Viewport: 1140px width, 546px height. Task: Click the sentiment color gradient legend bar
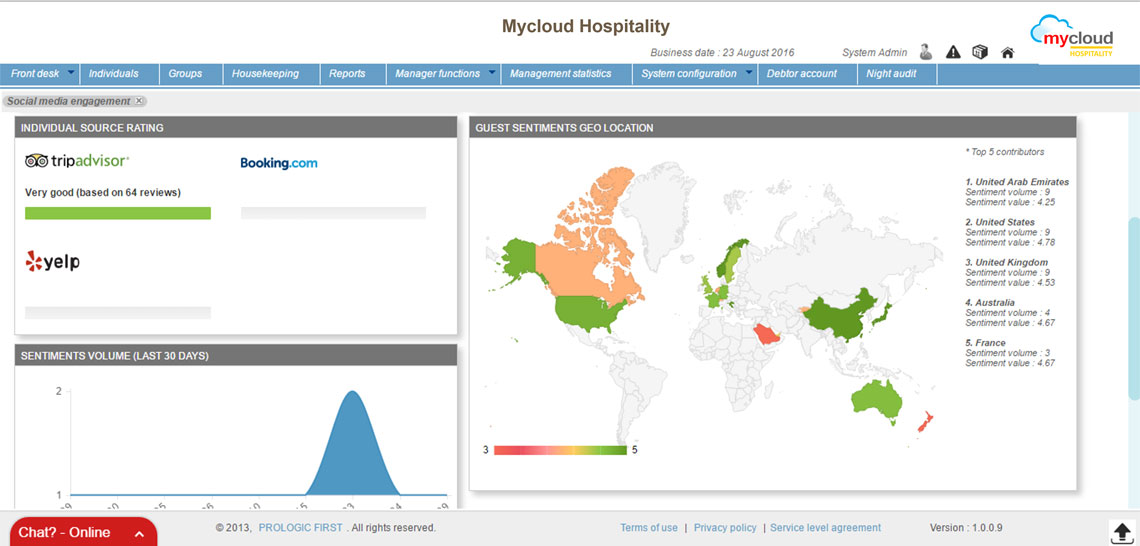[x=560, y=450]
